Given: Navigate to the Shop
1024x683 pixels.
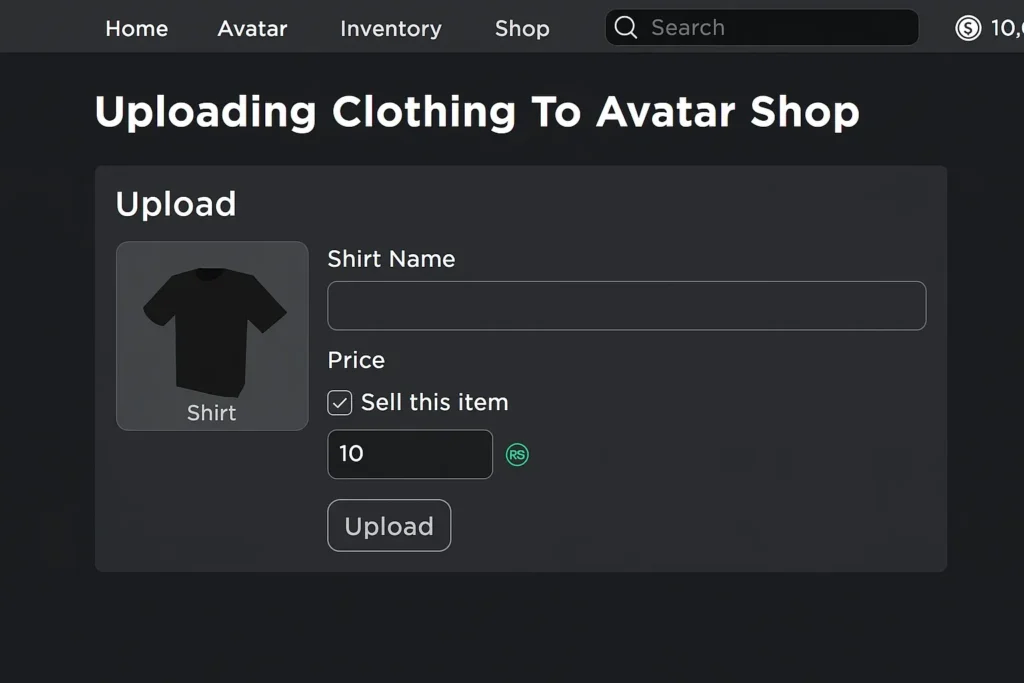Looking at the screenshot, I should (522, 29).
